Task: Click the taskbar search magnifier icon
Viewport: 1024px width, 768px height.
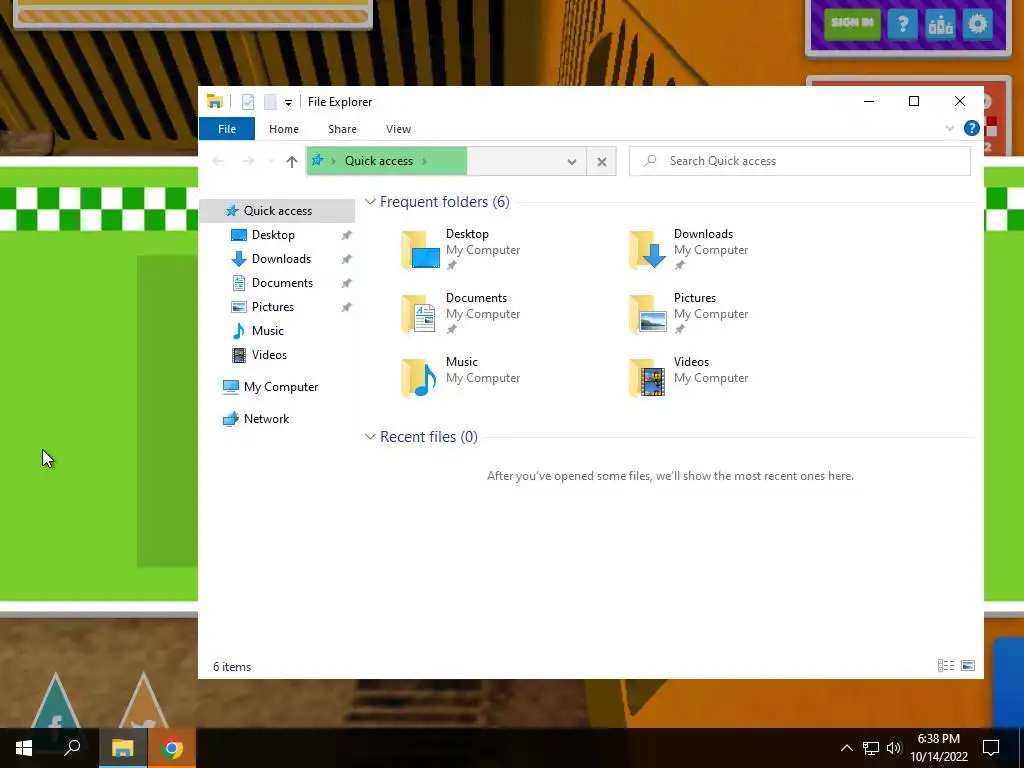Action: point(72,748)
